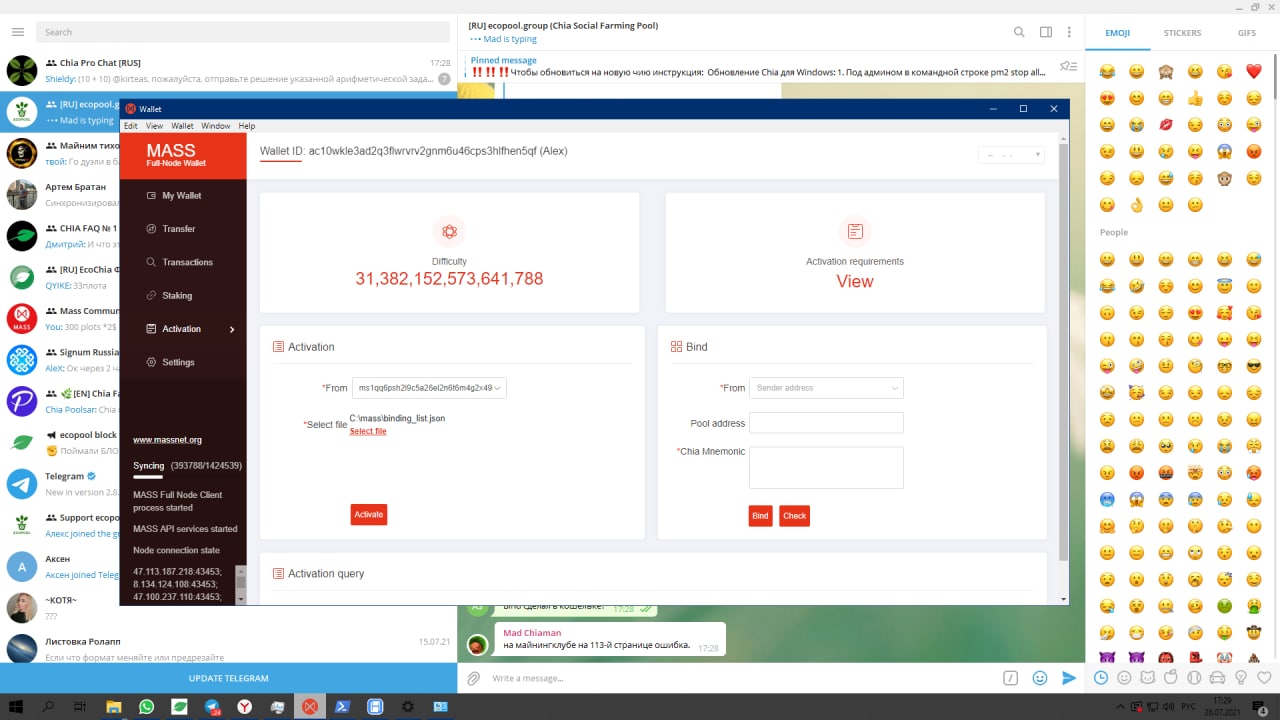
Task: Click node log panel scrollbar
Action: [240, 584]
